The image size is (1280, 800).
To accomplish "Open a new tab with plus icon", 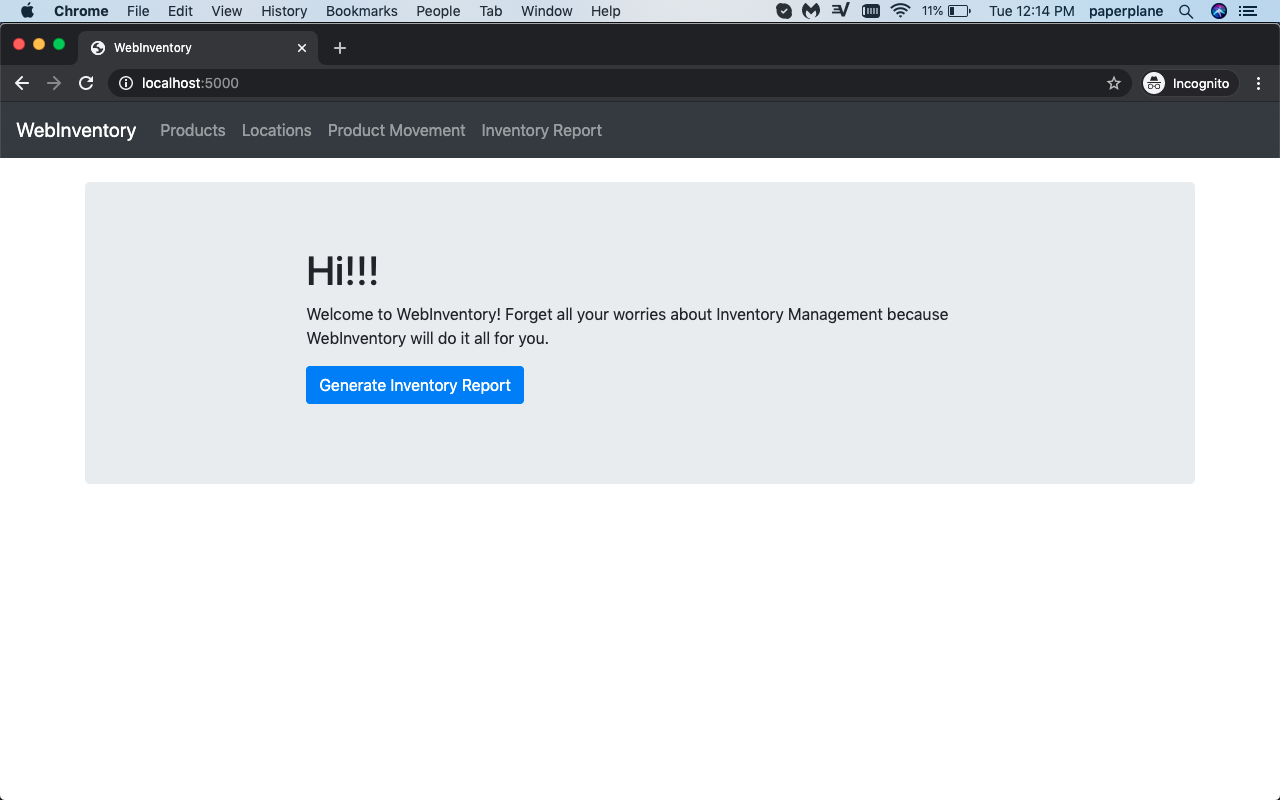I will 340,48.
